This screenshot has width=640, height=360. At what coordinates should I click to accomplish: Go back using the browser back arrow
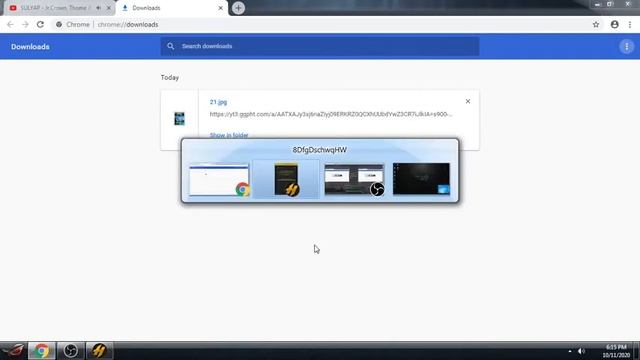coord(10,24)
